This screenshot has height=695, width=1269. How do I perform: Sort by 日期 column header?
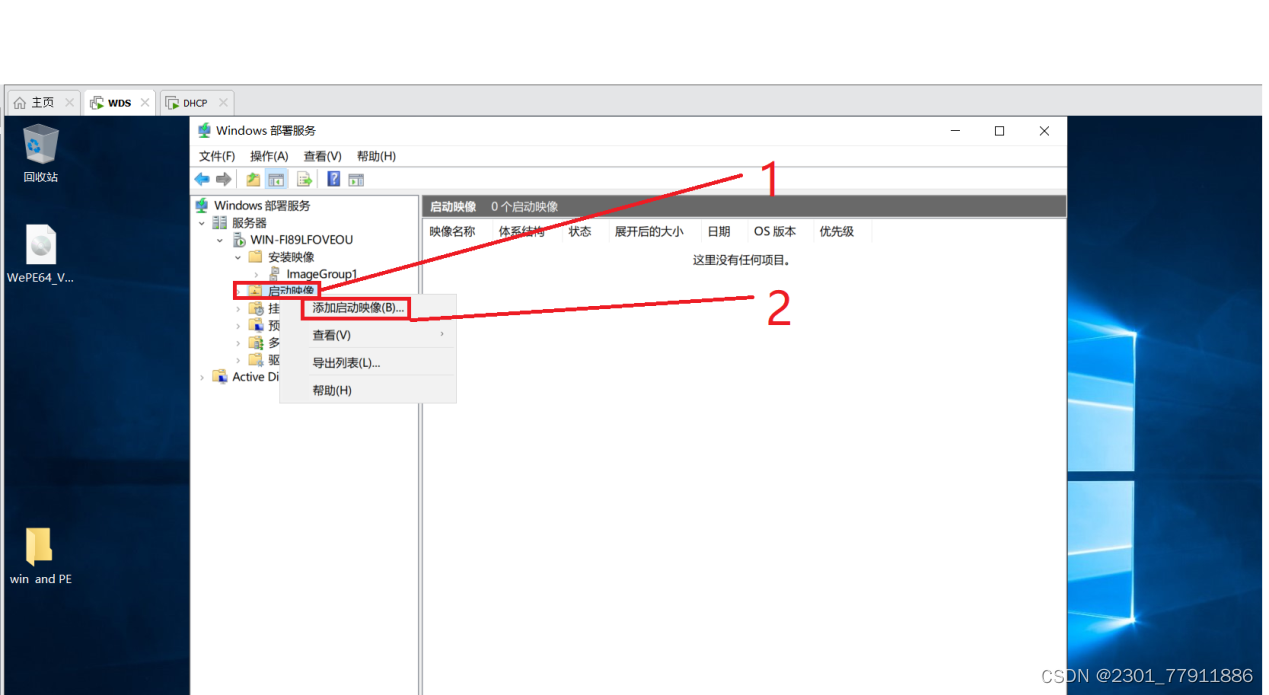coord(723,231)
